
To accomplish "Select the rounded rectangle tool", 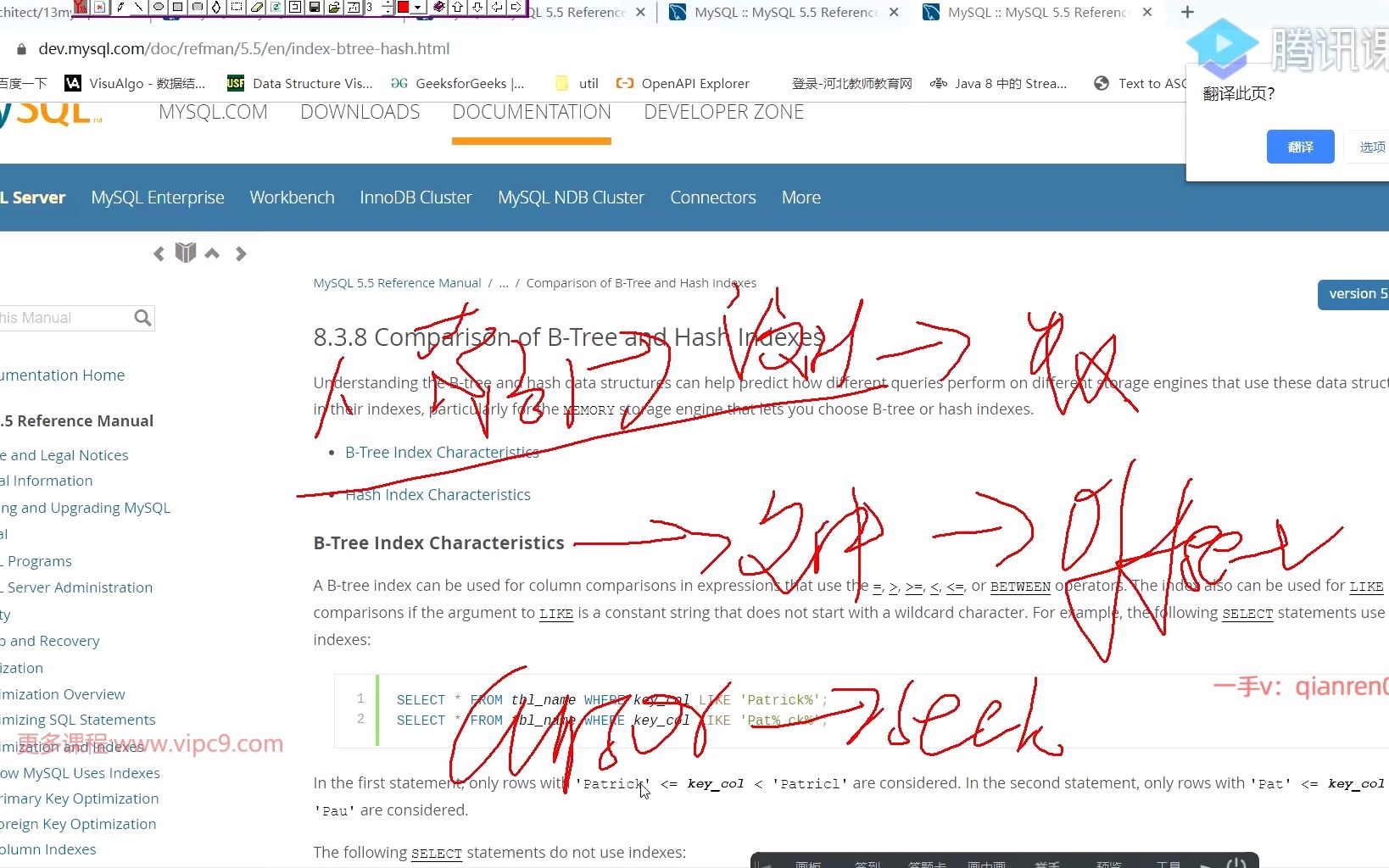I will coord(198,7).
